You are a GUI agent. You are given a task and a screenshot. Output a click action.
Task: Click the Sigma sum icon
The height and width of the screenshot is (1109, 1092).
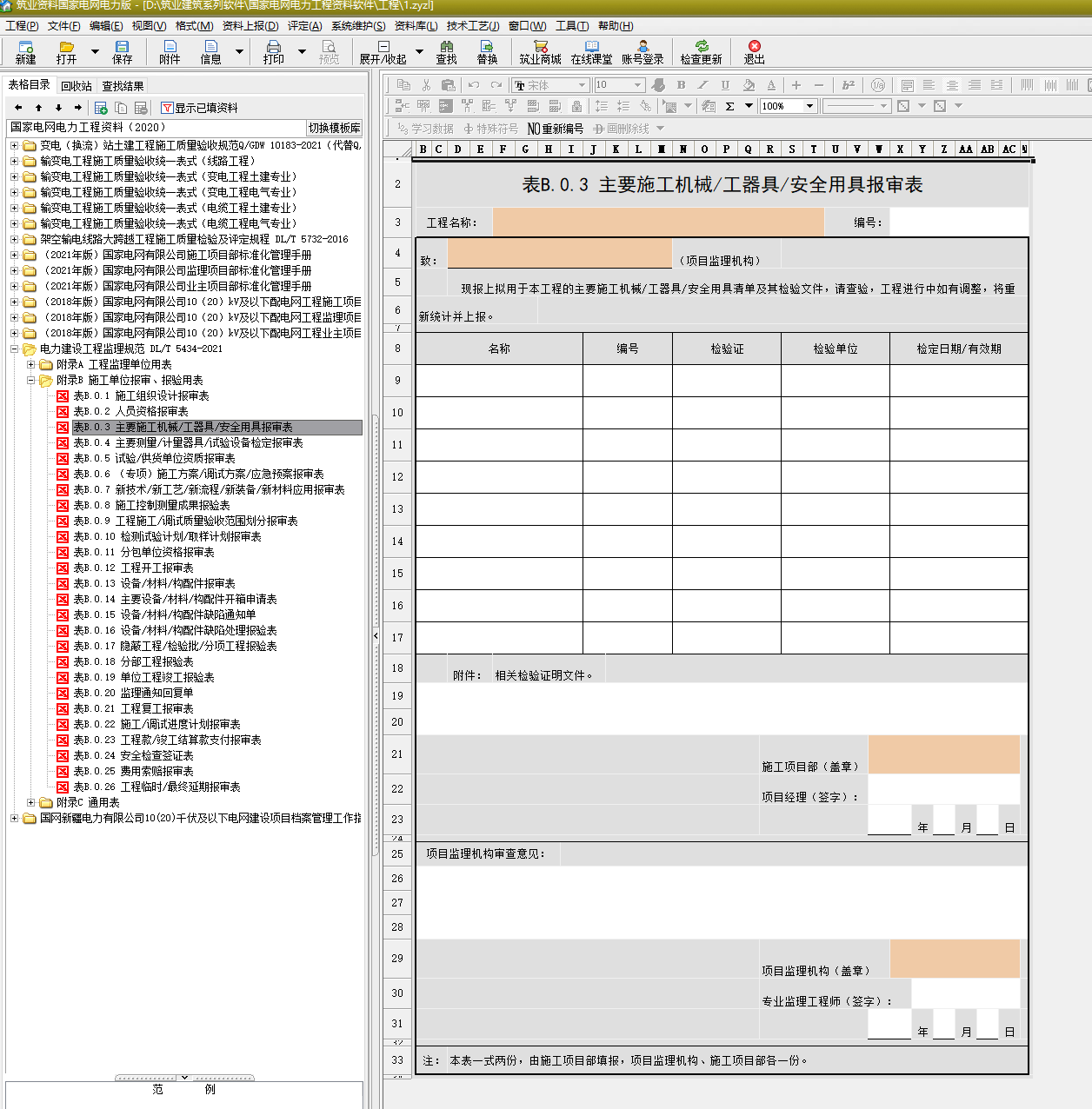click(x=729, y=106)
